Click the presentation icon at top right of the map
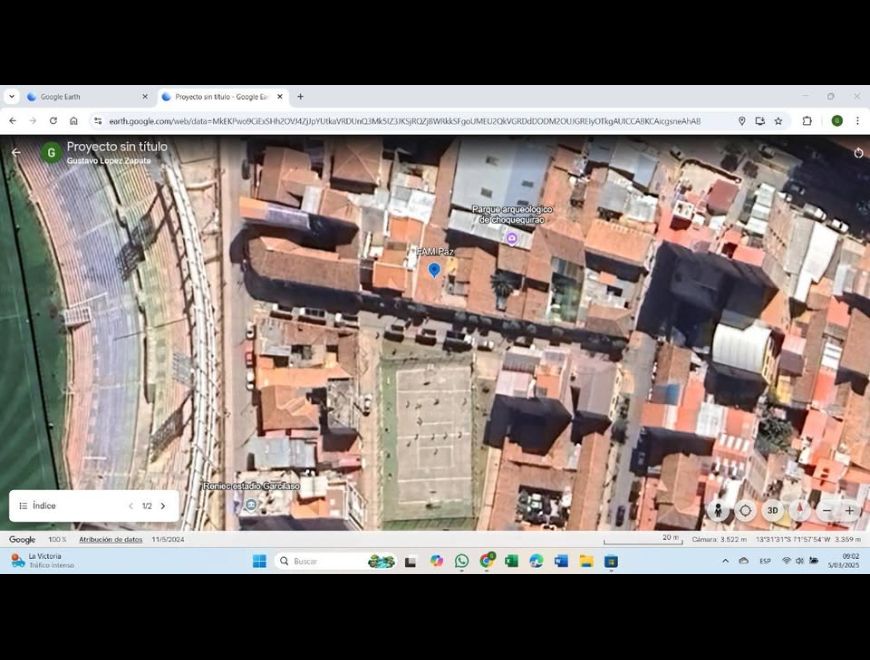Viewport: 870px width, 660px height. point(858,153)
